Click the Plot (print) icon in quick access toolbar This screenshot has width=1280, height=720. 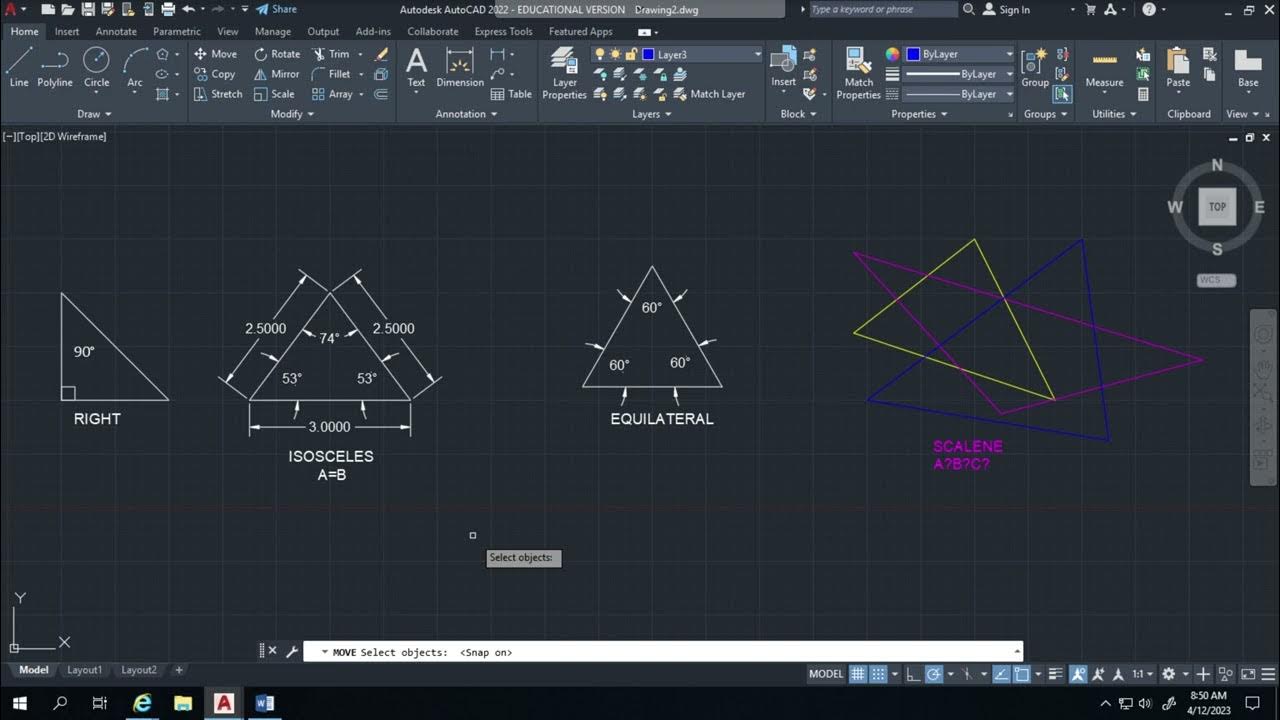[x=167, y=9]
